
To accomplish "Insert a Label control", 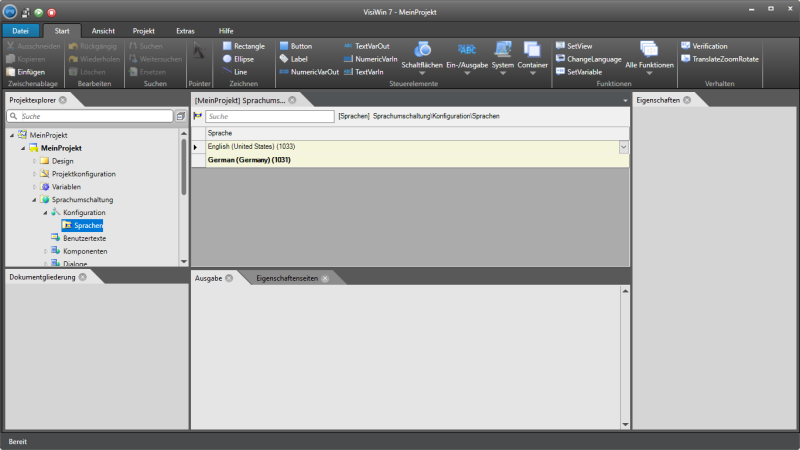I will pos(294,59).
